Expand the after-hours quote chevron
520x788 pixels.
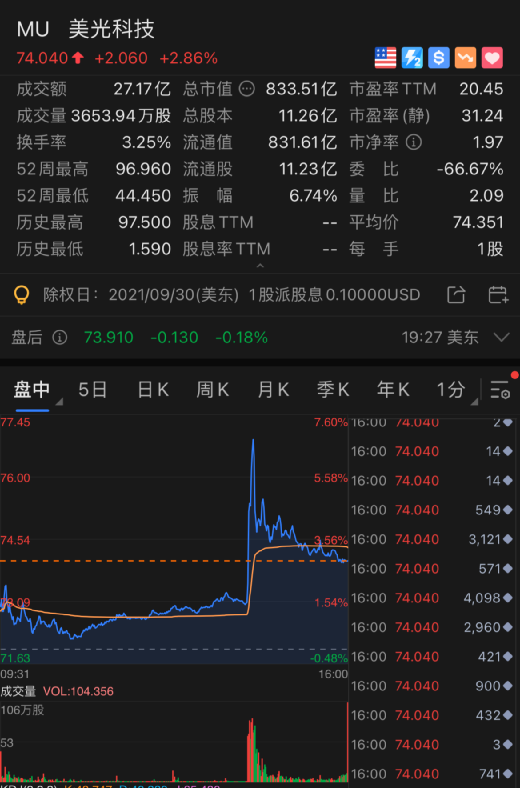501,337
